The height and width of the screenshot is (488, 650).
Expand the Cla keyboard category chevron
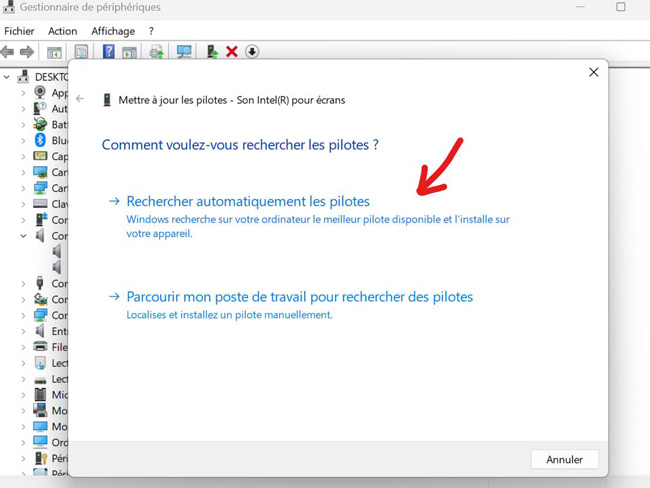(x=23, y=204)
